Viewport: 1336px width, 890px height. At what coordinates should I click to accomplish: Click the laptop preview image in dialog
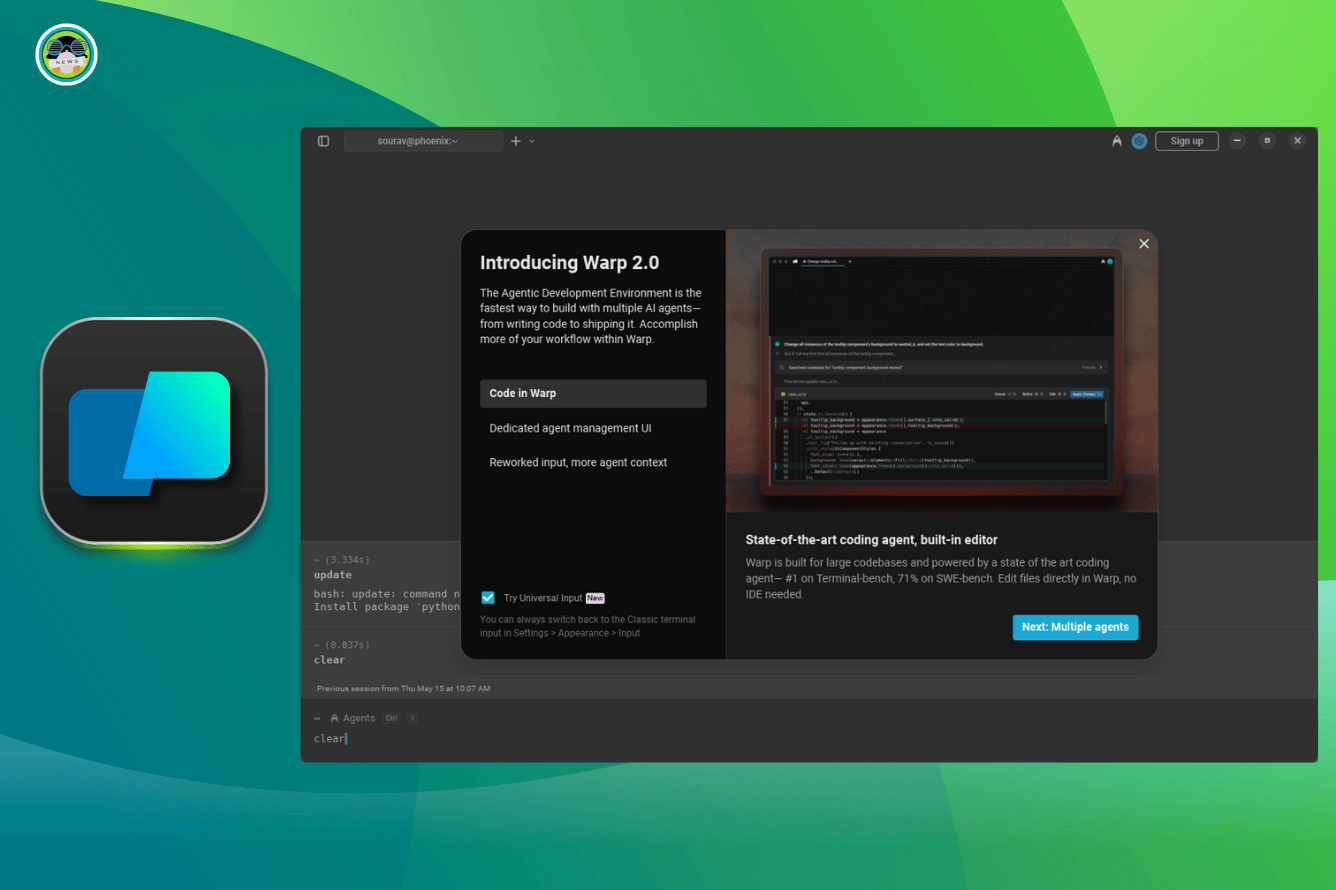click(x=941, y=371)
